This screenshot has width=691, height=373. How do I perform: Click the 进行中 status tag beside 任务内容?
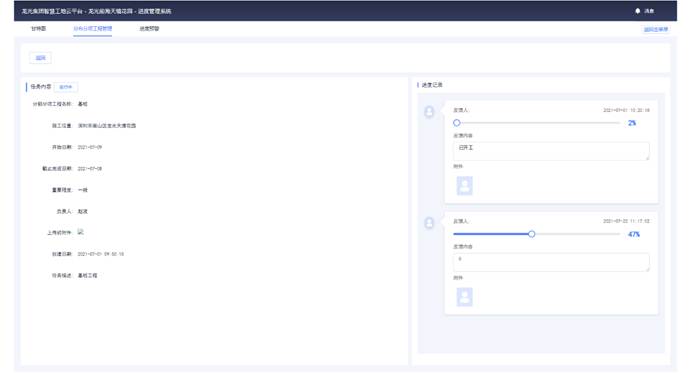(66, 87)
